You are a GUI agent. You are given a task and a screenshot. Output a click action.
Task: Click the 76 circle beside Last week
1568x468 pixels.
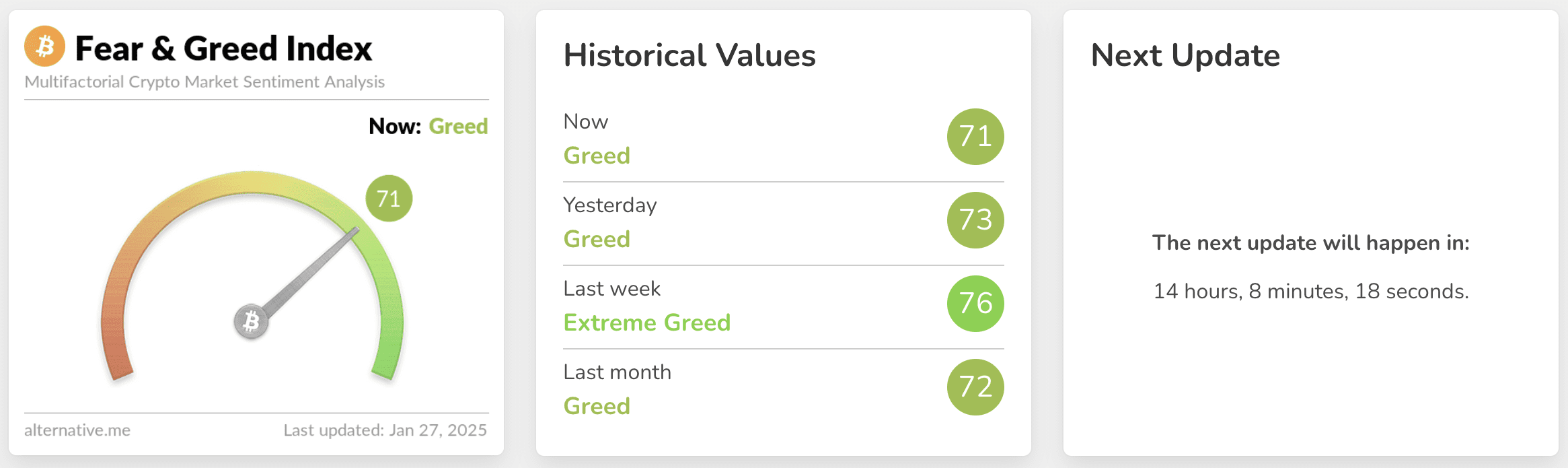(x=975, y=304)
